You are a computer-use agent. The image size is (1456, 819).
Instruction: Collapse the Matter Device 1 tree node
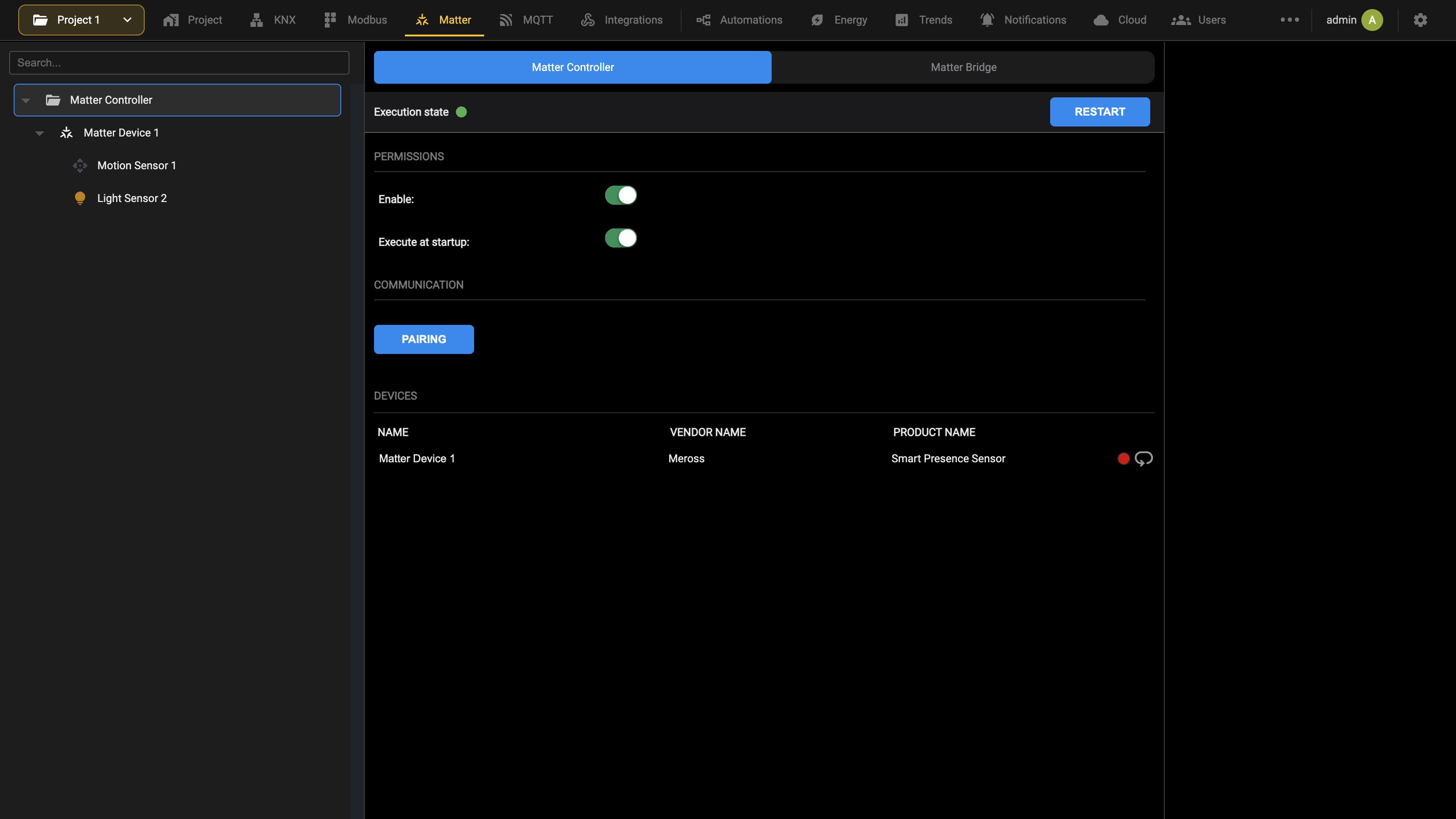[40, 133]
